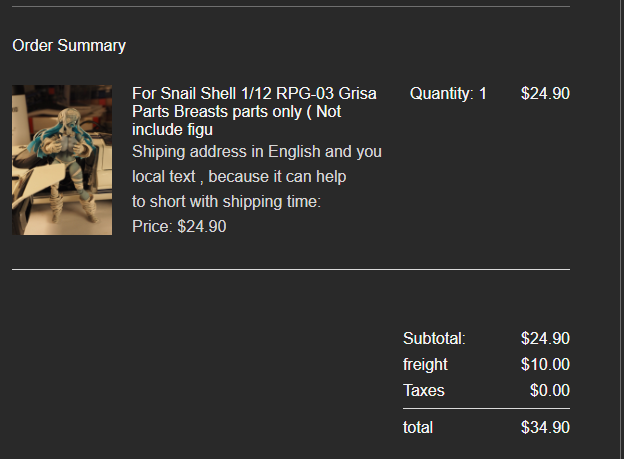This screenshot has width=624, height=459.
Task: Click the Subtotal label
Action: click(434, 338)
